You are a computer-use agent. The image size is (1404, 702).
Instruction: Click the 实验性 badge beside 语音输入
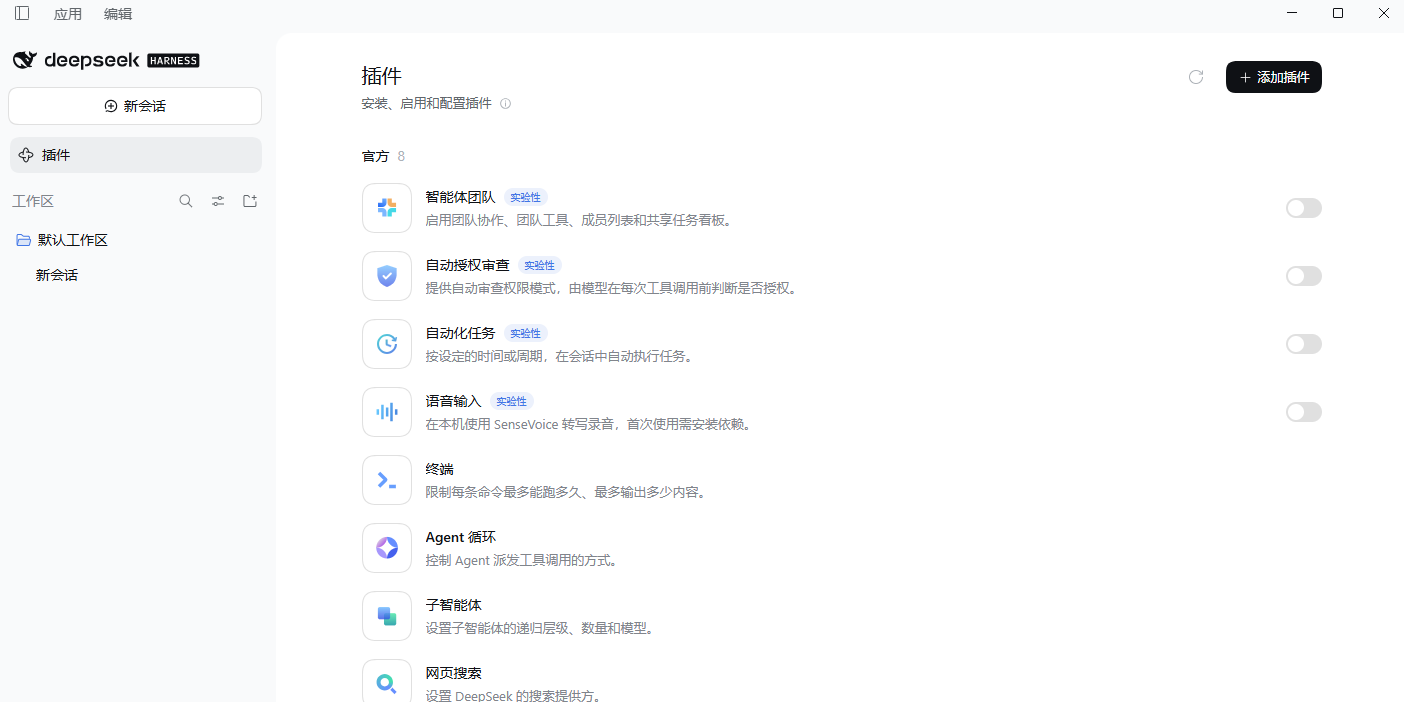pyautogui.click(x=512, y=402)
